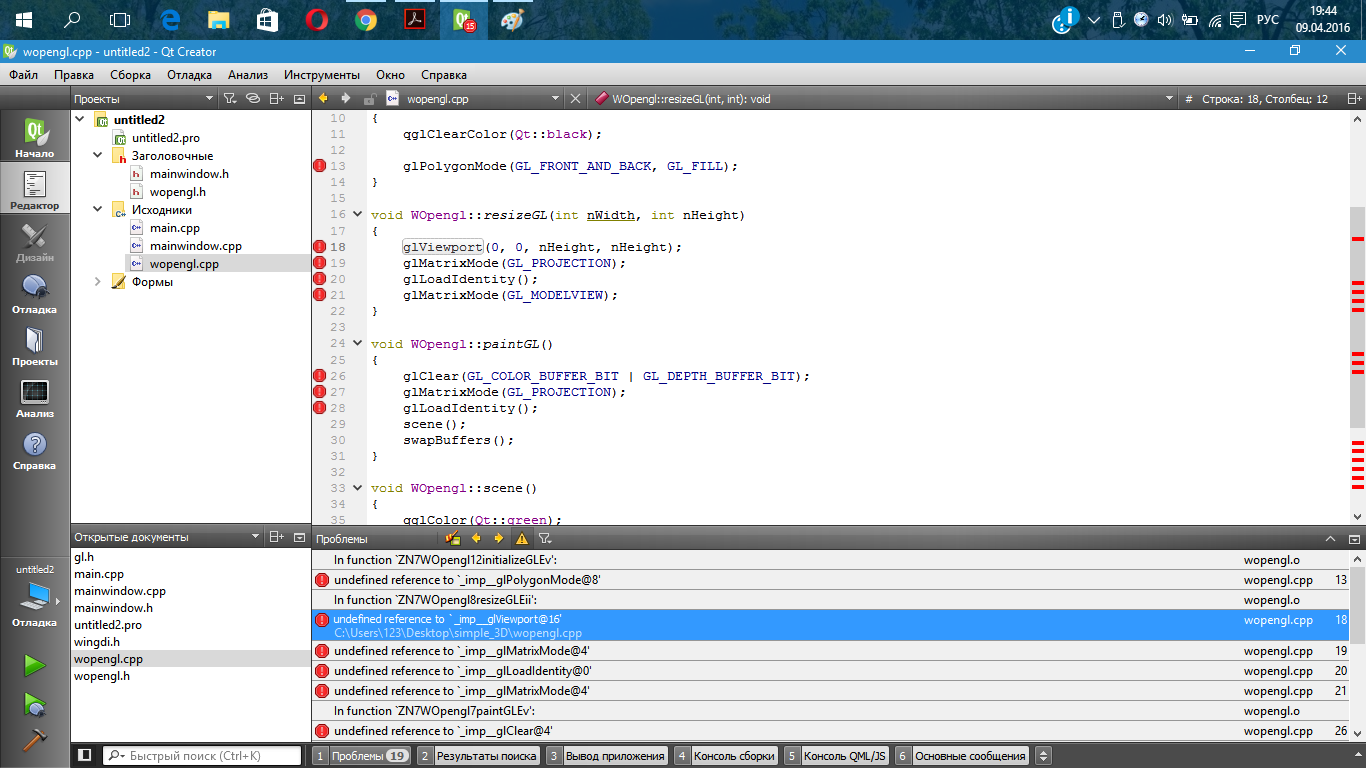Go to next issue in Проблемы
Image resolution: width=1371 pixels, height=770 pixels.
[x=499, y=538]
